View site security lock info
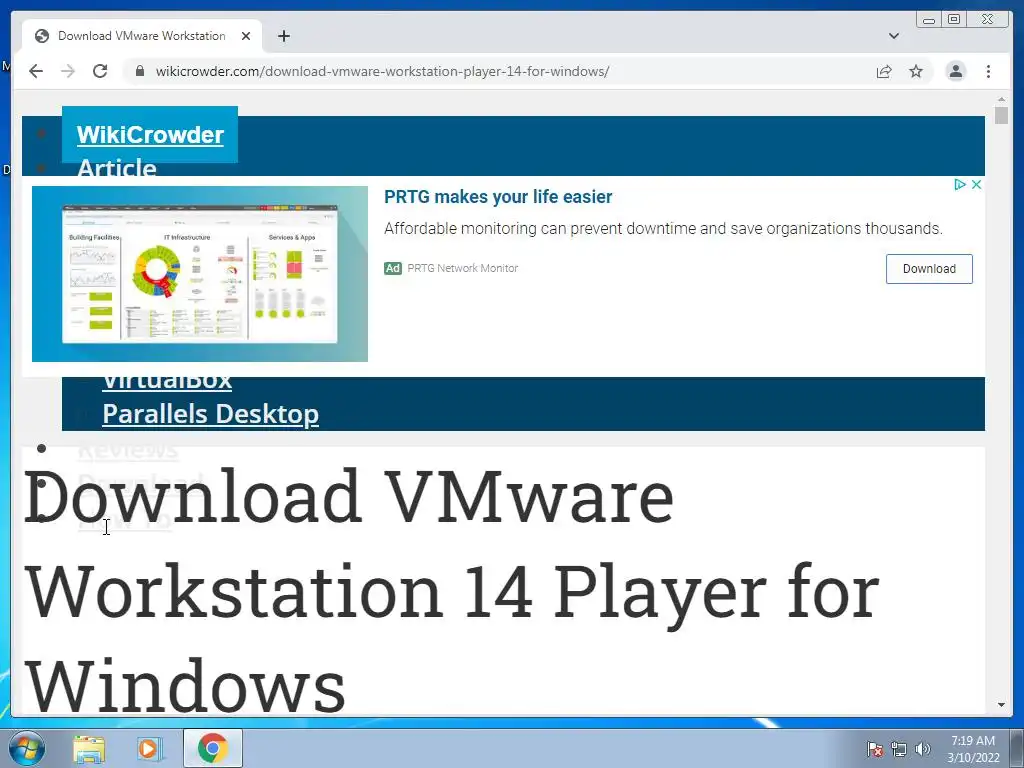Screen dimensions: 1024x768 [139, 71]
